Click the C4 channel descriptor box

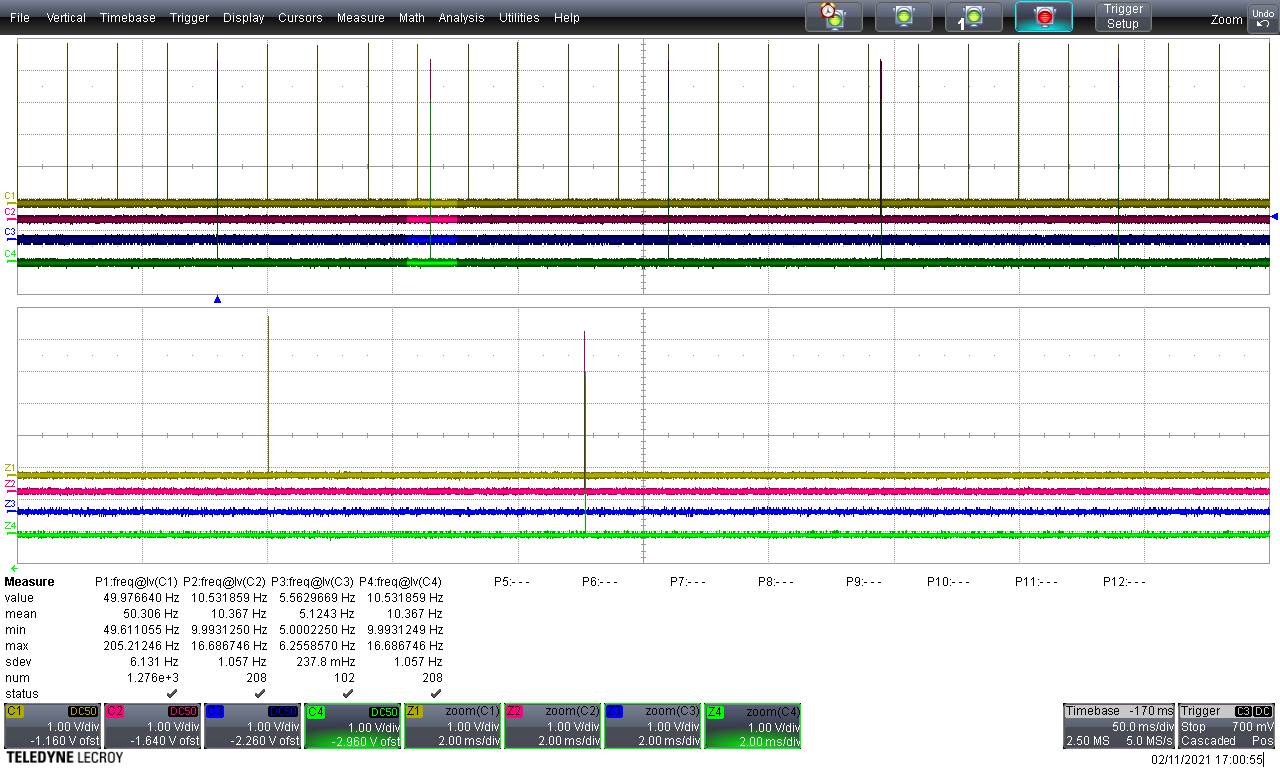(353, 726)
